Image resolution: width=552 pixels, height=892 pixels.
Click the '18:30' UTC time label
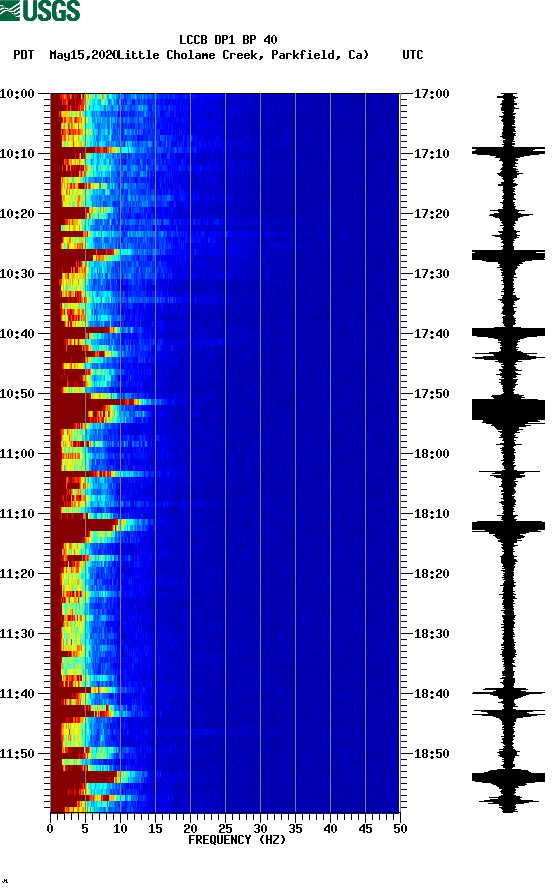point(431,634)
